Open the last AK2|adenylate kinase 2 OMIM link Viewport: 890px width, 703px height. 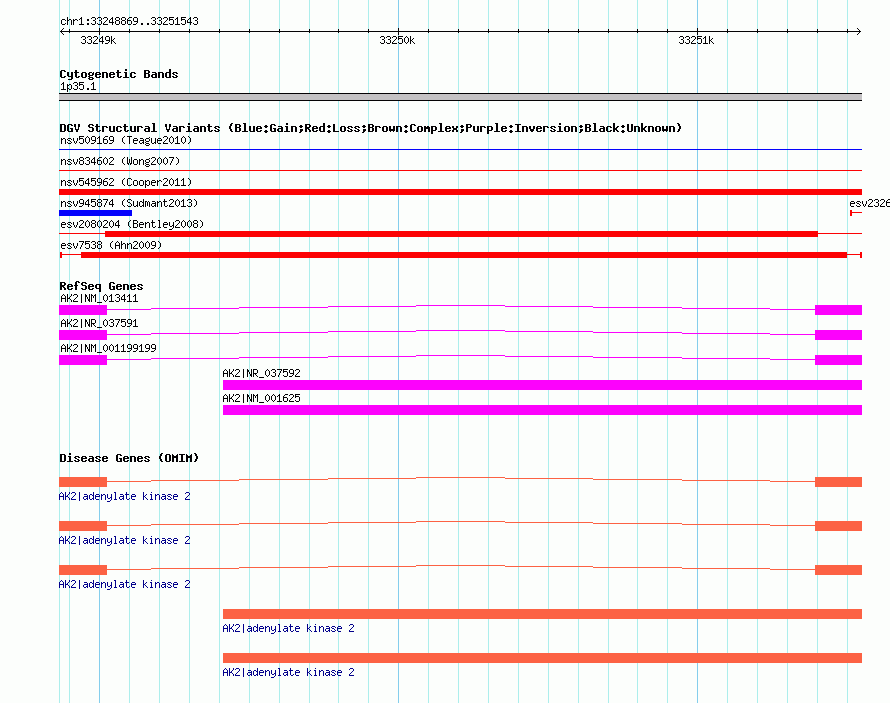coord(288,672)
